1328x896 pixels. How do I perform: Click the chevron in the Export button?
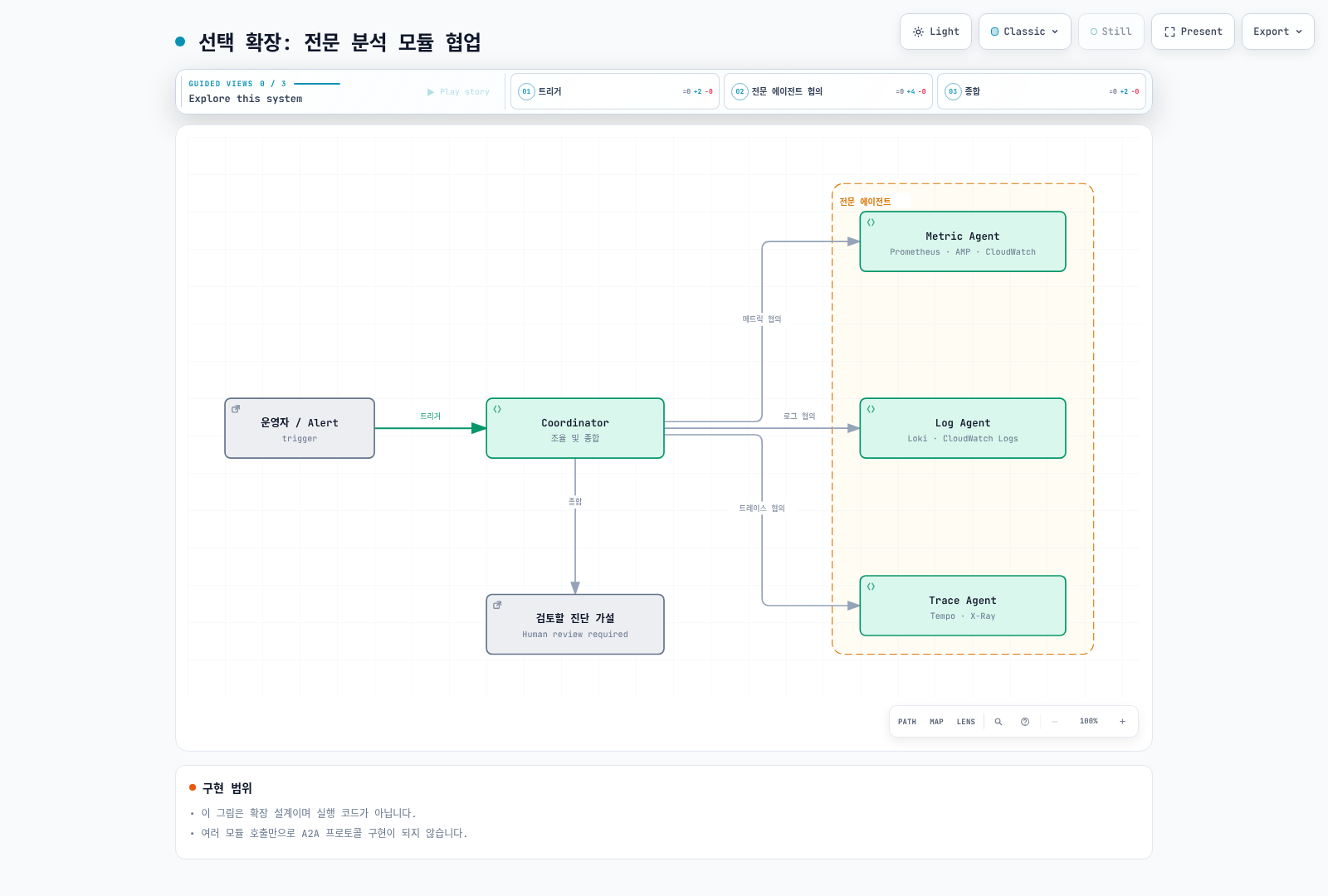click(x=1299, y=32)
